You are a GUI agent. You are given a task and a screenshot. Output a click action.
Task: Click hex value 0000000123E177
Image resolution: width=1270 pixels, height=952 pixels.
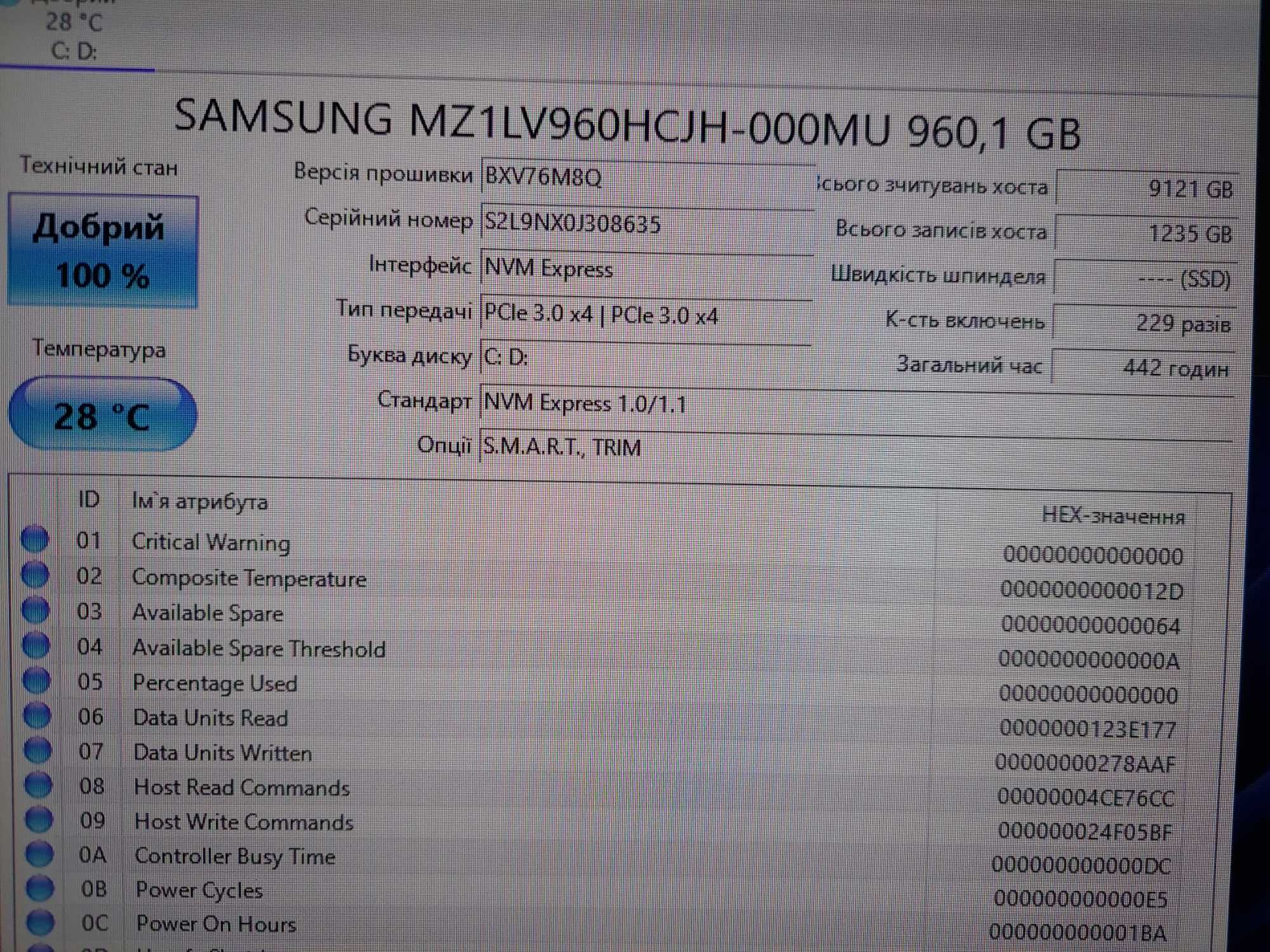(1088, 729)
